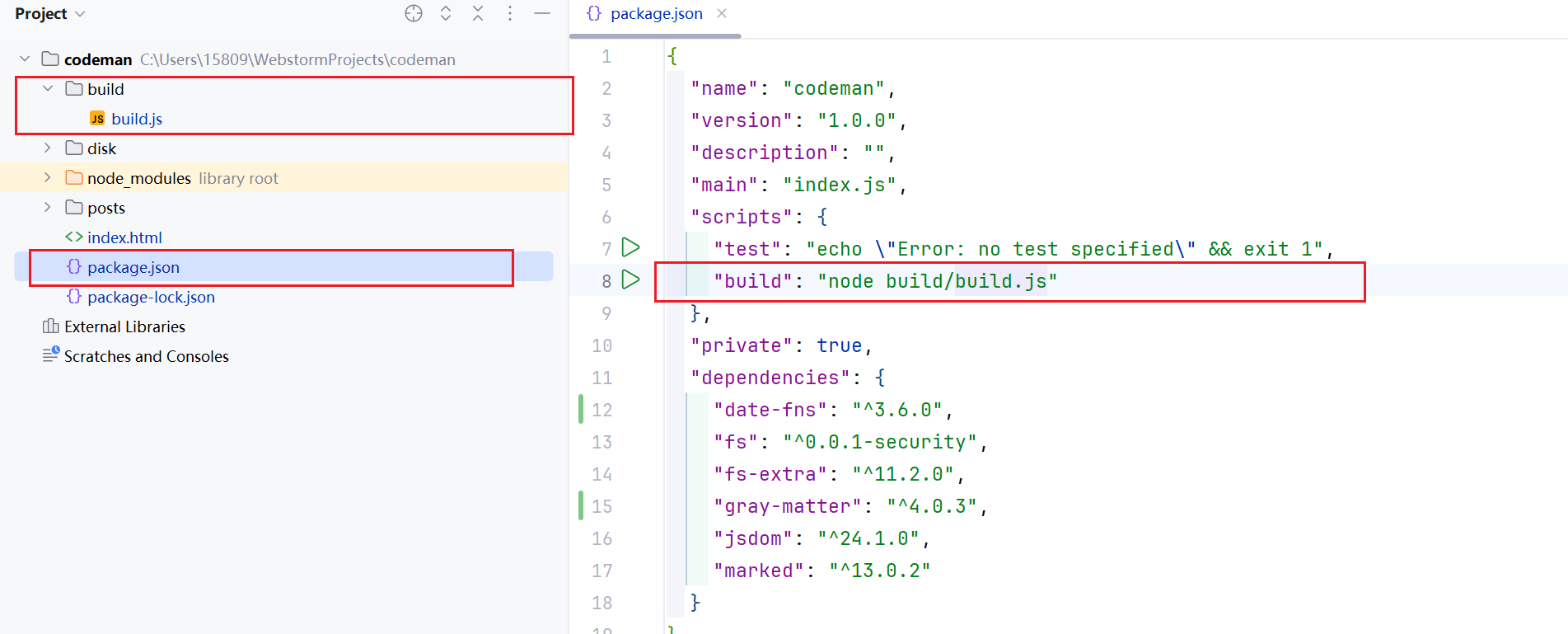Click the Expand All icon in Project panel
The width and height of the screenshot is (1568, 634).
[446, 13]
